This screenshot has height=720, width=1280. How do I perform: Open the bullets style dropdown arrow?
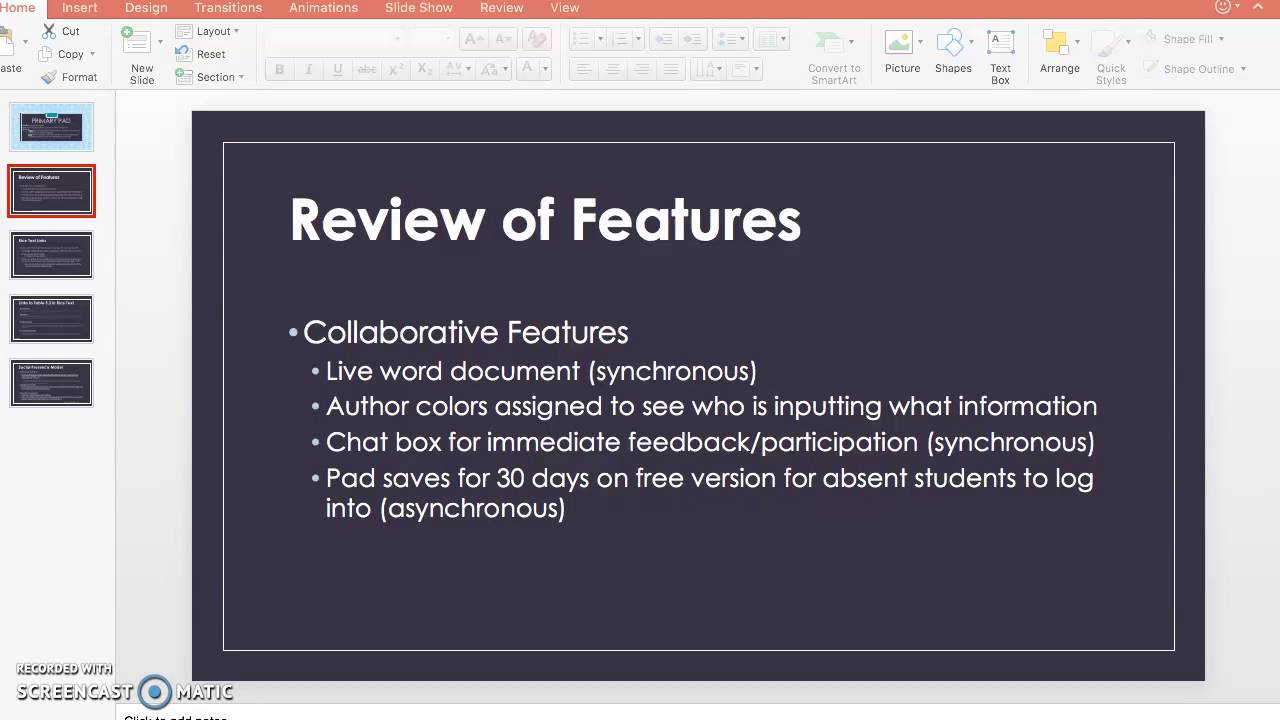point(600,39)
